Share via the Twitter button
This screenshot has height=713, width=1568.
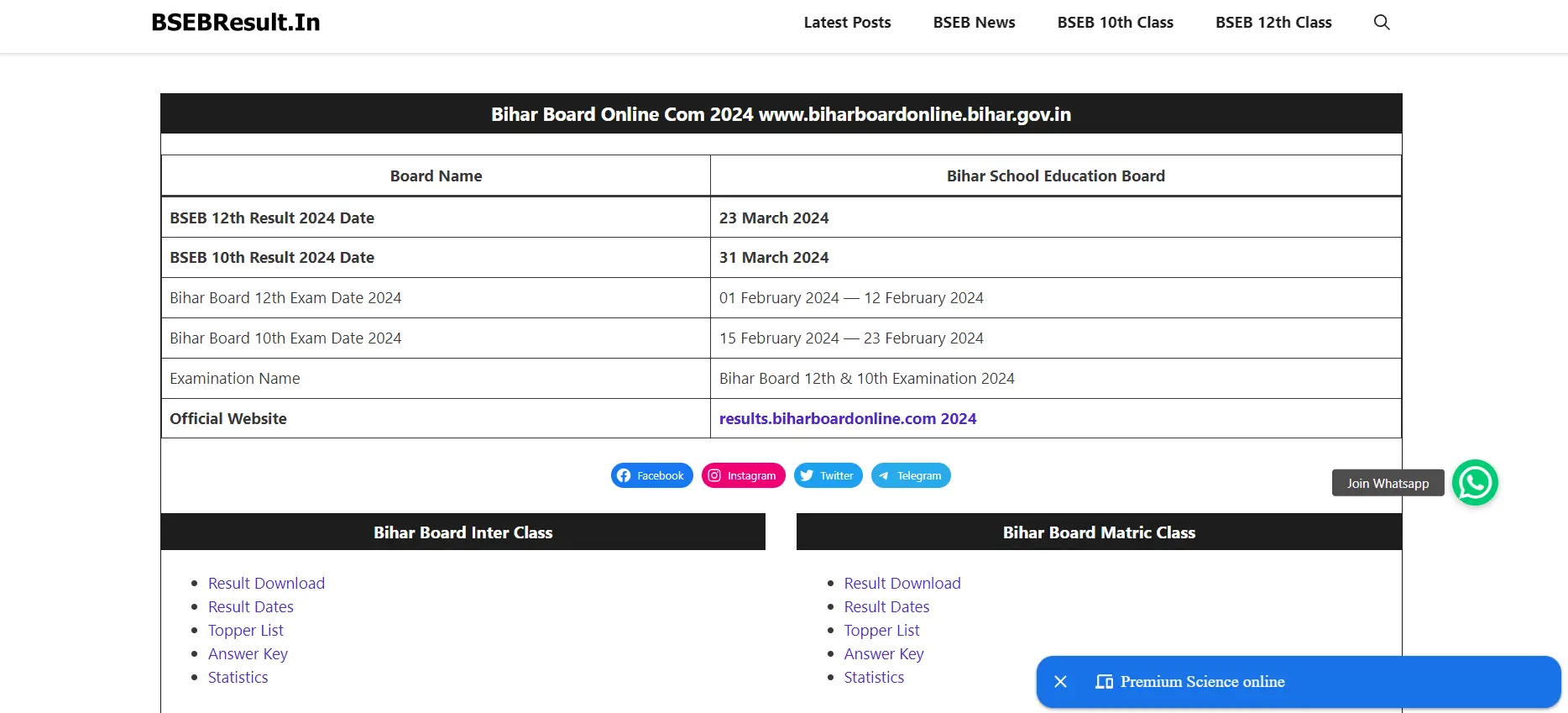tap(828, 475)
